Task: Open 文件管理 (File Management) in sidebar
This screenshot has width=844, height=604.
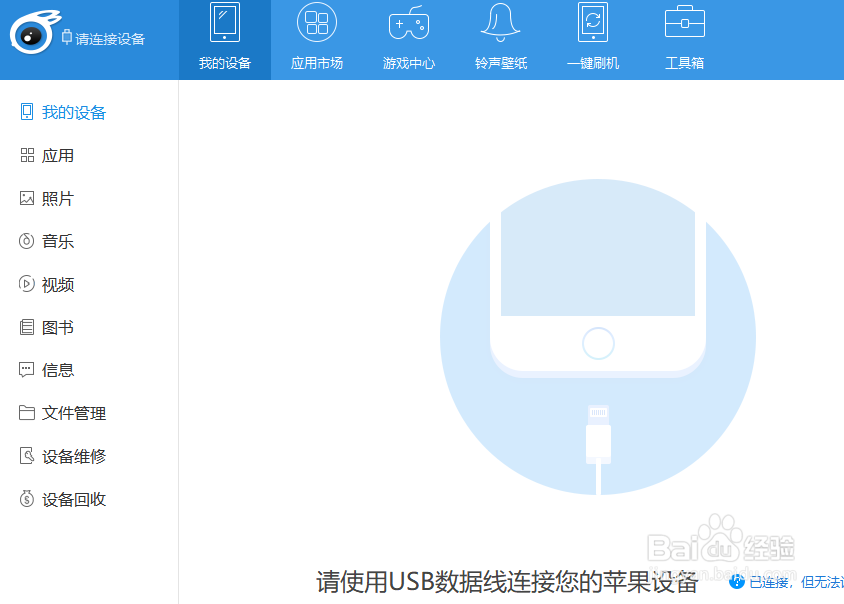Action: coord(60,413)
